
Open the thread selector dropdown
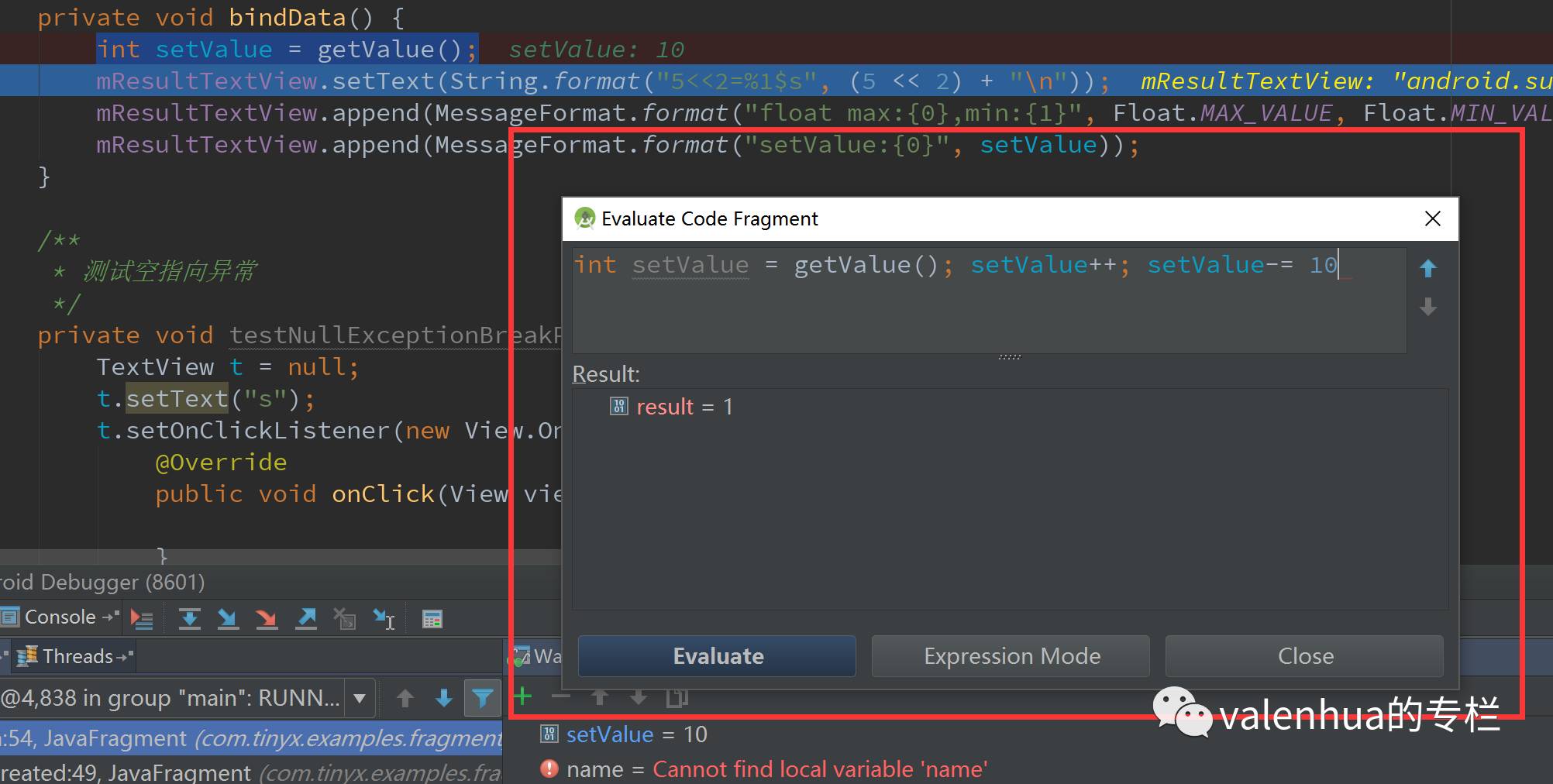pos(359,698)
